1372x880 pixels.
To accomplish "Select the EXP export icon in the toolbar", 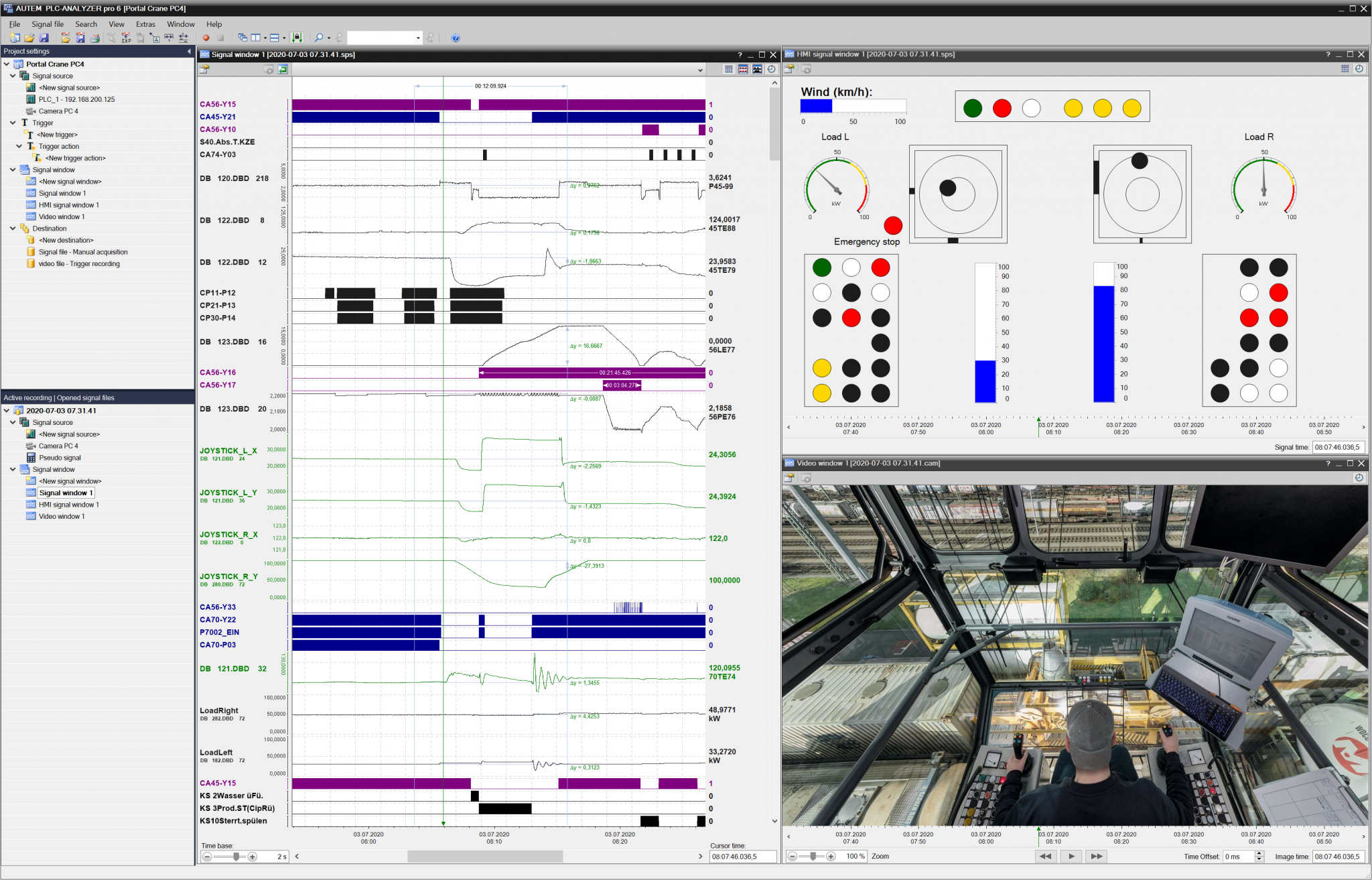I will [x=126, y=38].
